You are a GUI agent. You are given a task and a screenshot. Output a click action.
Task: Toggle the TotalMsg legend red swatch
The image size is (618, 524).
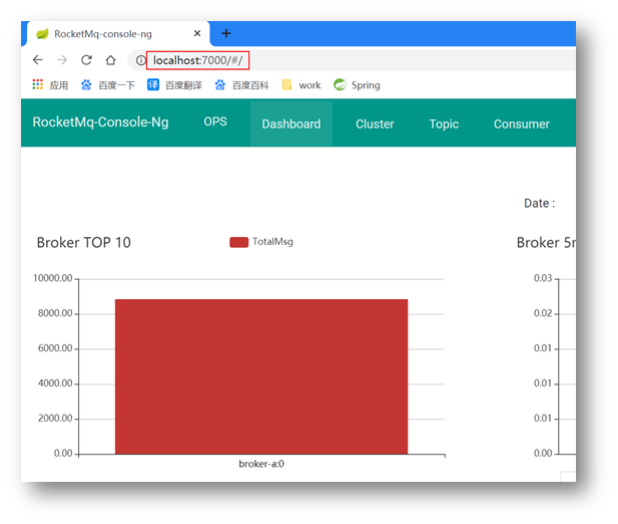[239, 242]
